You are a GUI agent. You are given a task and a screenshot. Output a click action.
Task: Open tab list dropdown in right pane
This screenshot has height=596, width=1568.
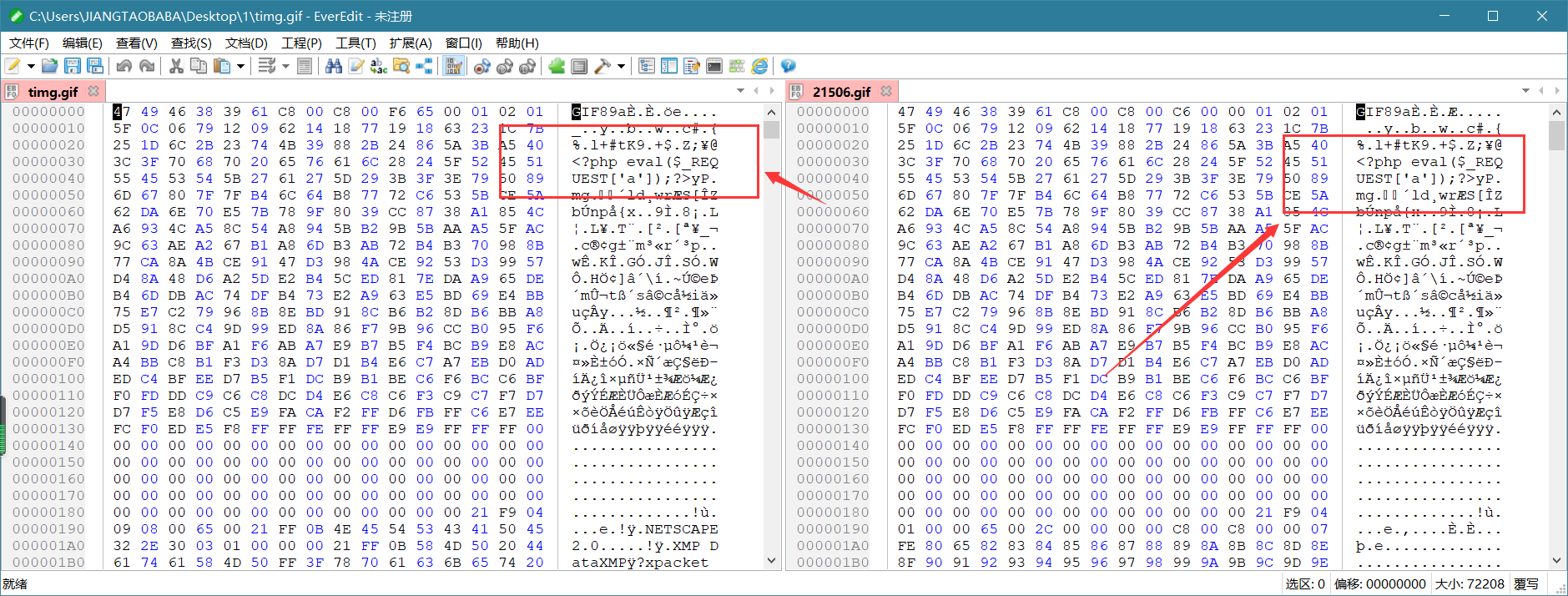[1525, 90]
